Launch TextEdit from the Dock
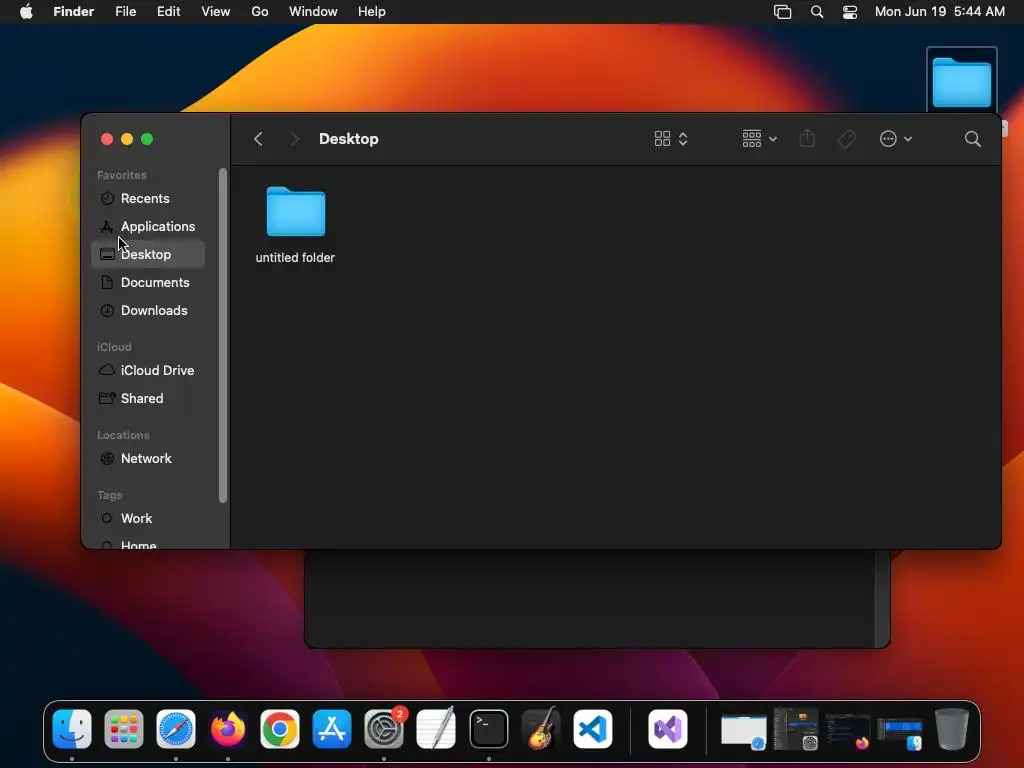 436,729
